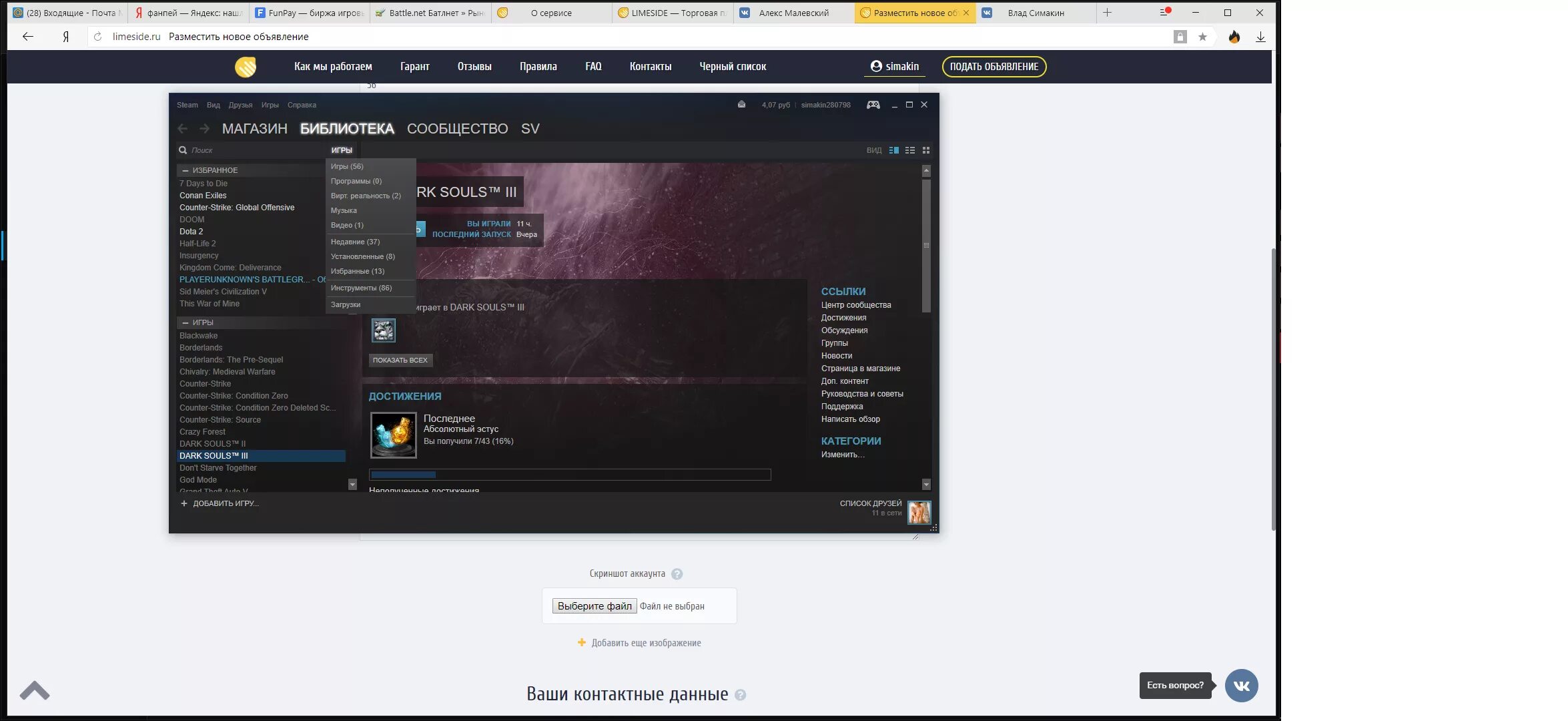Viewport: 1568px width, 721px height.
Task: Collapse the ИГРЫ category in sidebar
Action: tap(185, 322)
